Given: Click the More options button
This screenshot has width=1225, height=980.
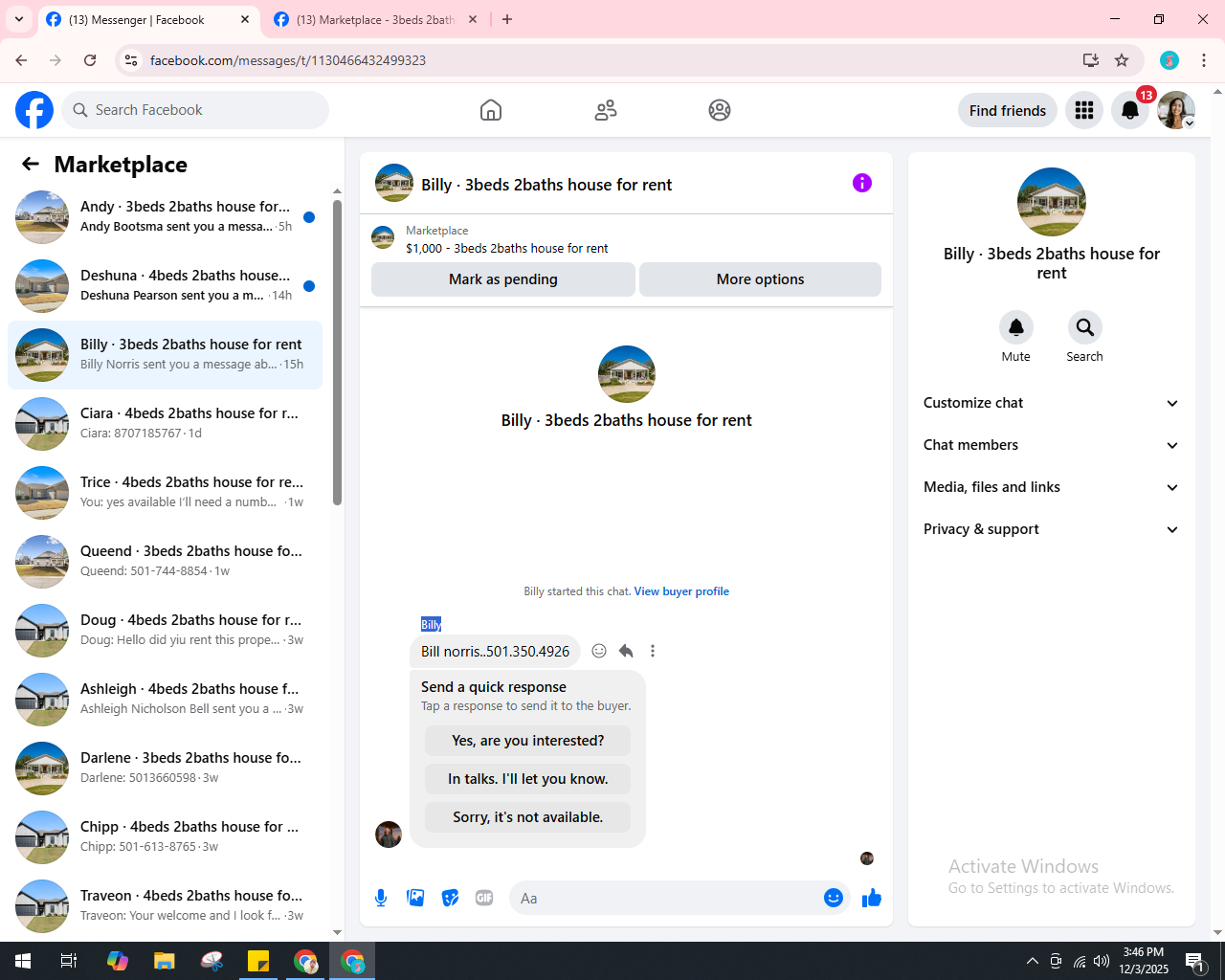Looking at the screenshot, I should coord(760,279).
